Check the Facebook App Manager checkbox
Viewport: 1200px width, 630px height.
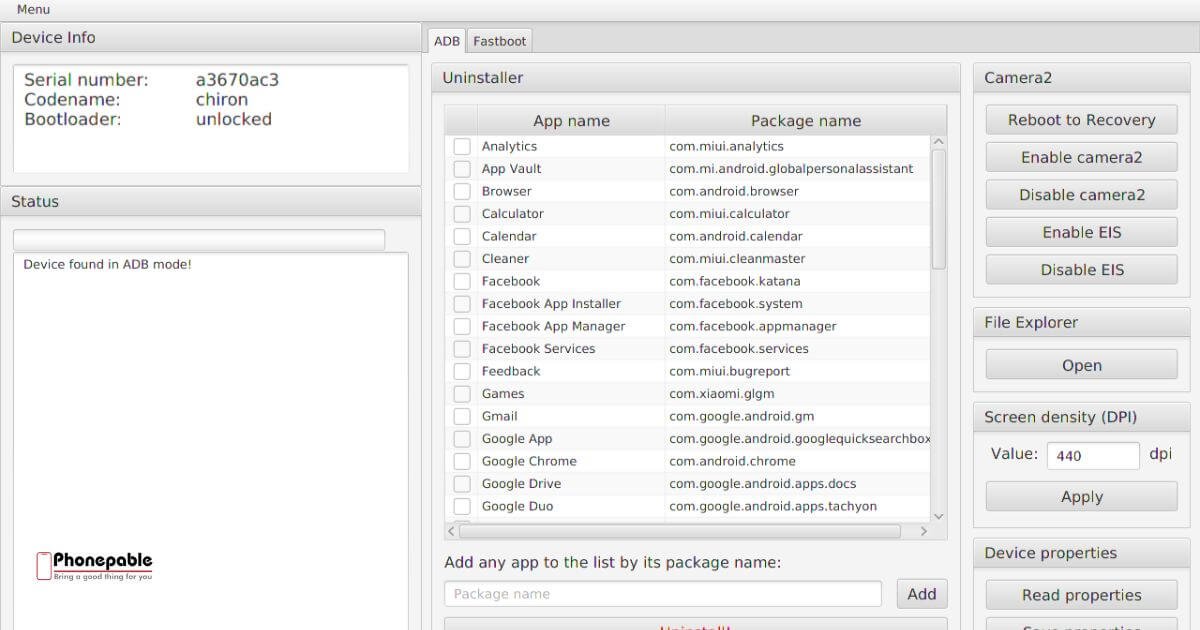click(x=462, y=326)
